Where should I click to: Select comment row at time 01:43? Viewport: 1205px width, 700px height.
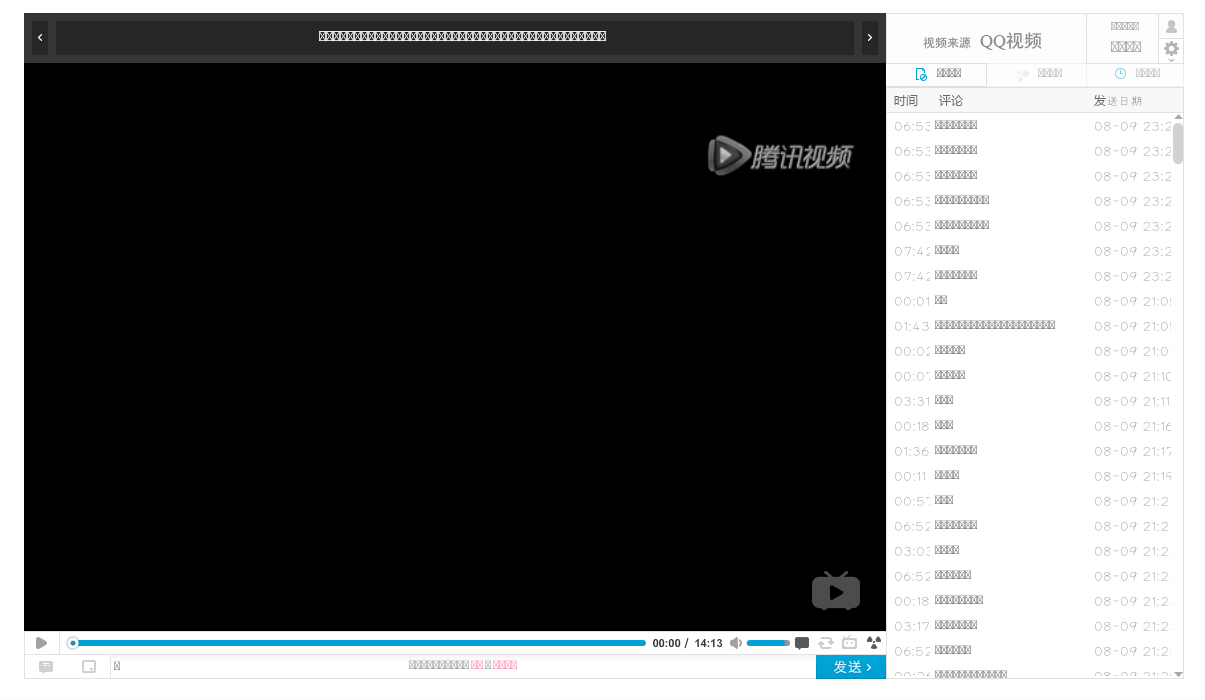pyautogui.click(x=1029, y=326)
